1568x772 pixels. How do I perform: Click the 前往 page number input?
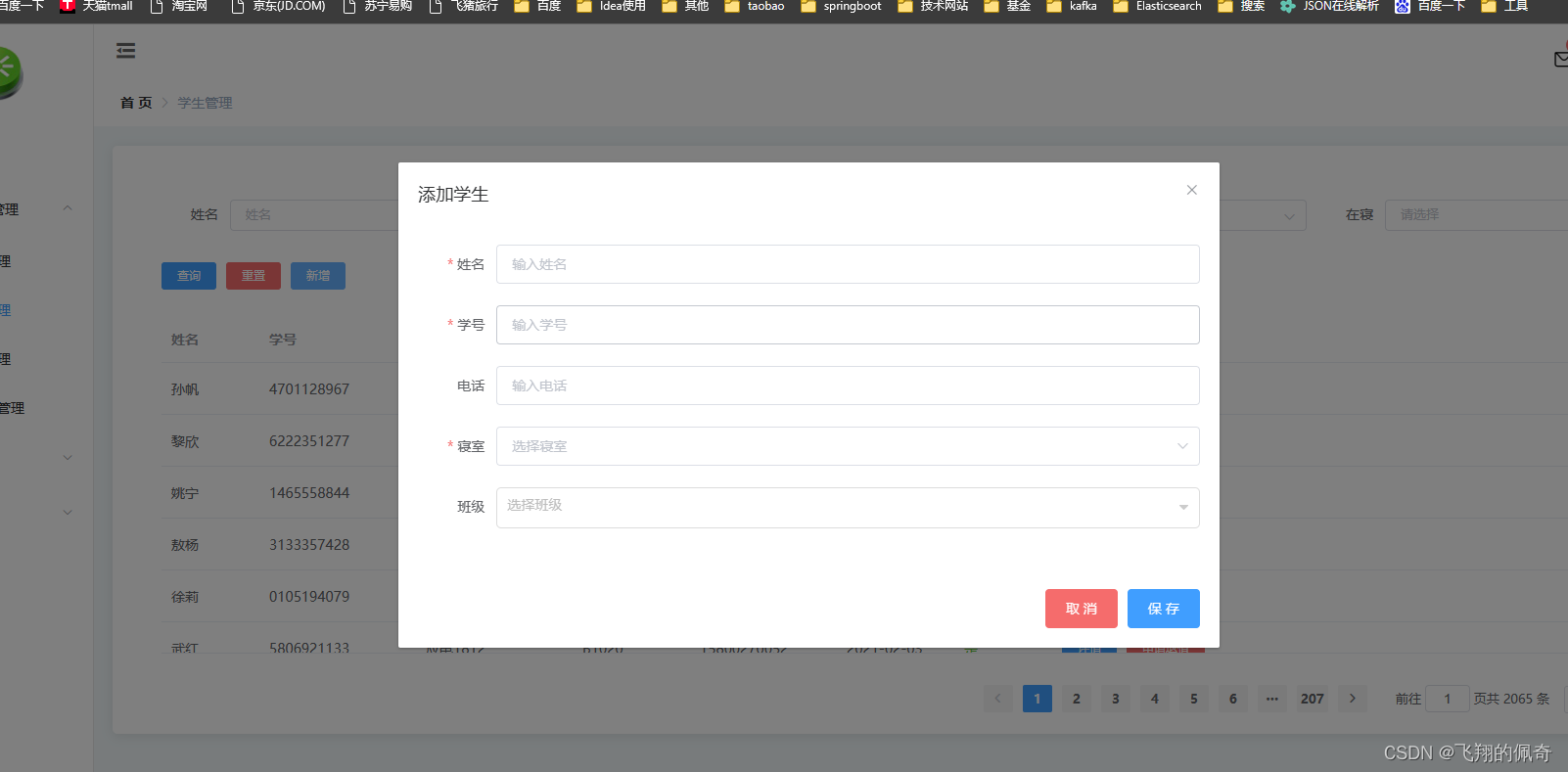1448,699
